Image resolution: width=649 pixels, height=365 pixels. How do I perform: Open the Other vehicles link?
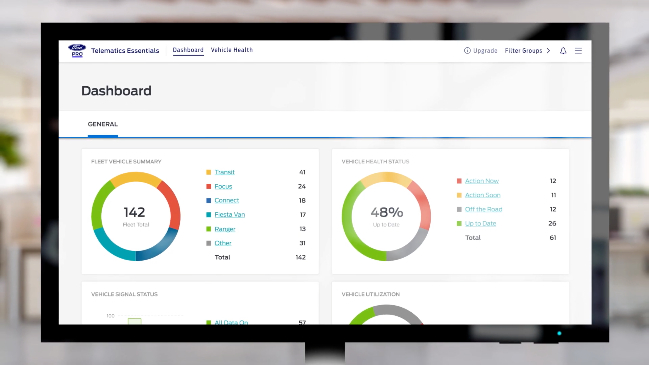click(223, 243)
